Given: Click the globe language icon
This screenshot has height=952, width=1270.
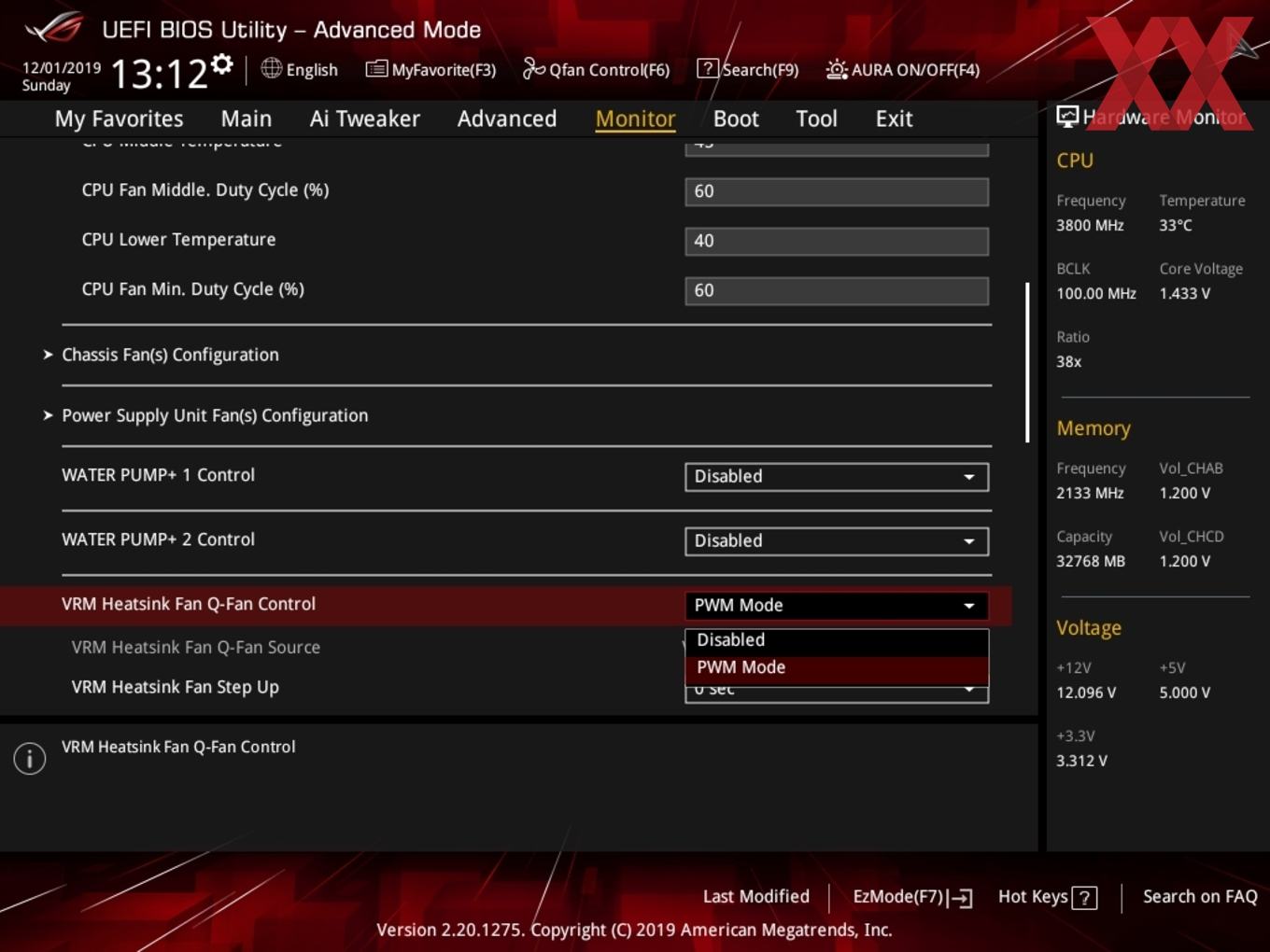Looking at the screenshot, I should tap(271, 68).
